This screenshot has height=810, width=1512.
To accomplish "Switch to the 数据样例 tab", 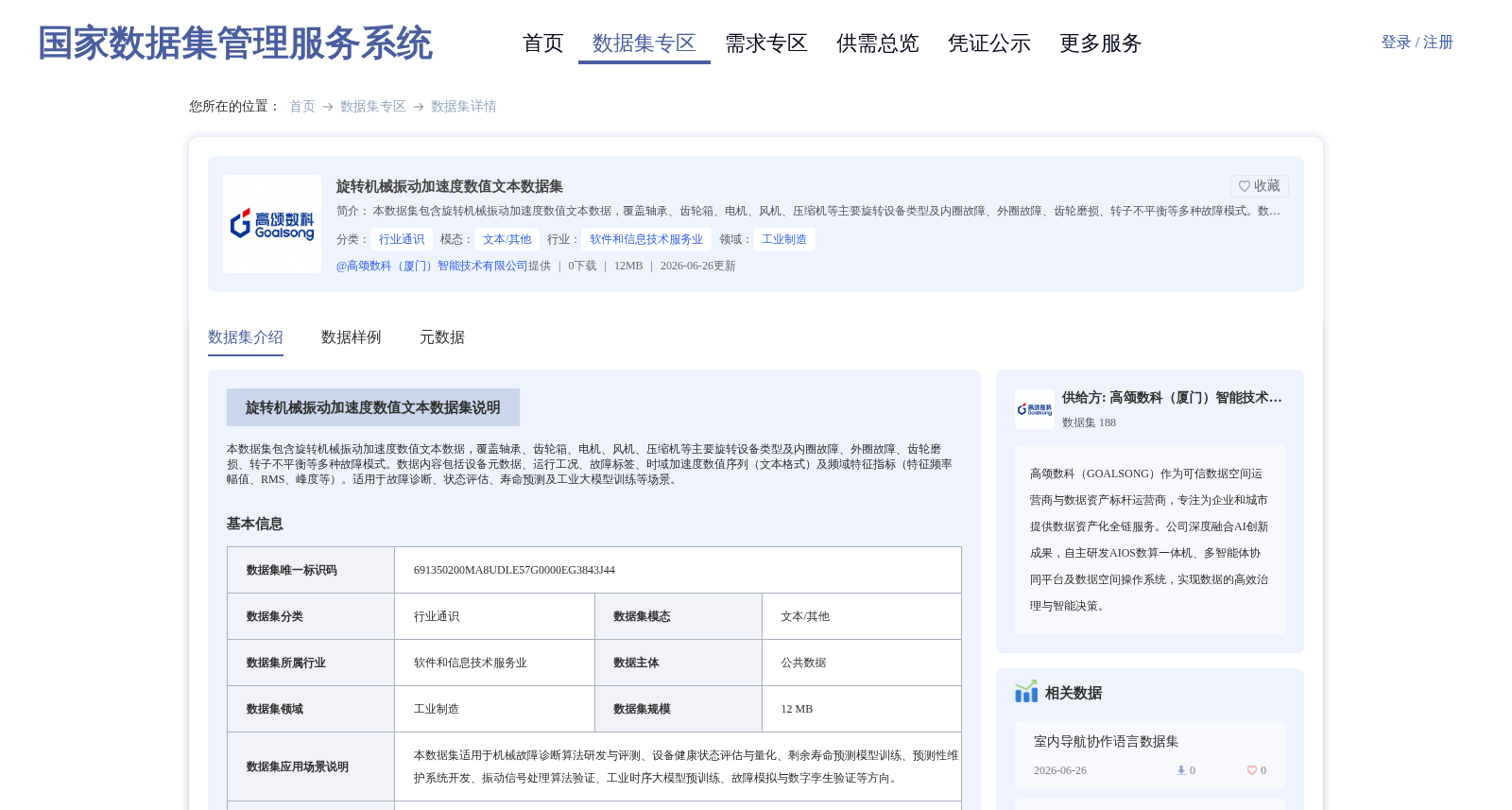I will (x=352, y=337).
